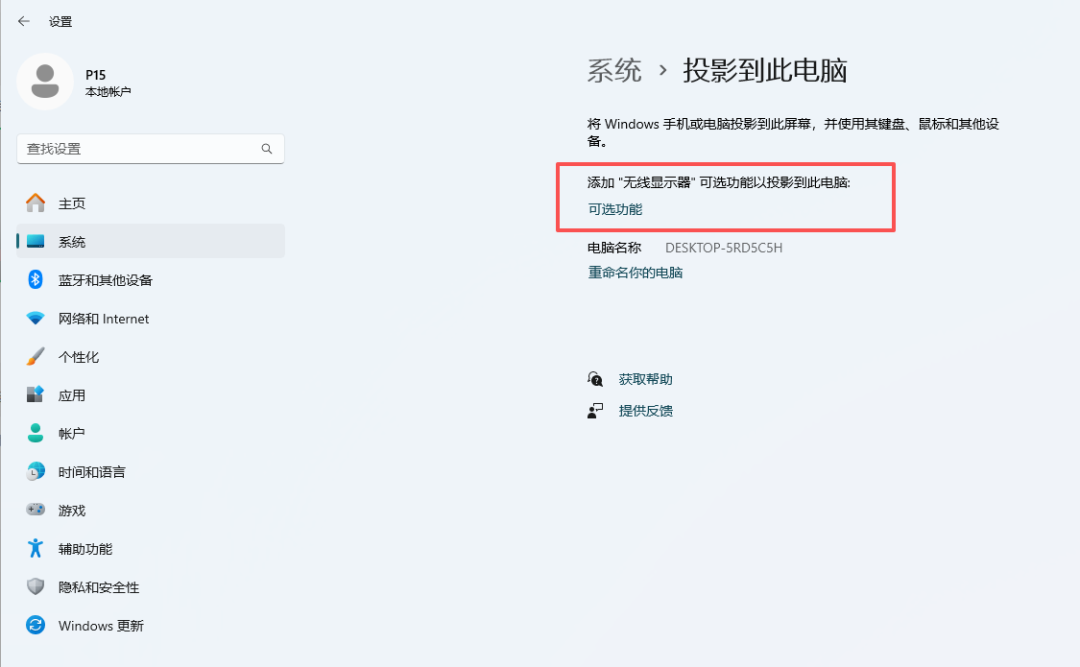Open 应用 settings
1080x667 pixels.
click(x=150, y=395)
